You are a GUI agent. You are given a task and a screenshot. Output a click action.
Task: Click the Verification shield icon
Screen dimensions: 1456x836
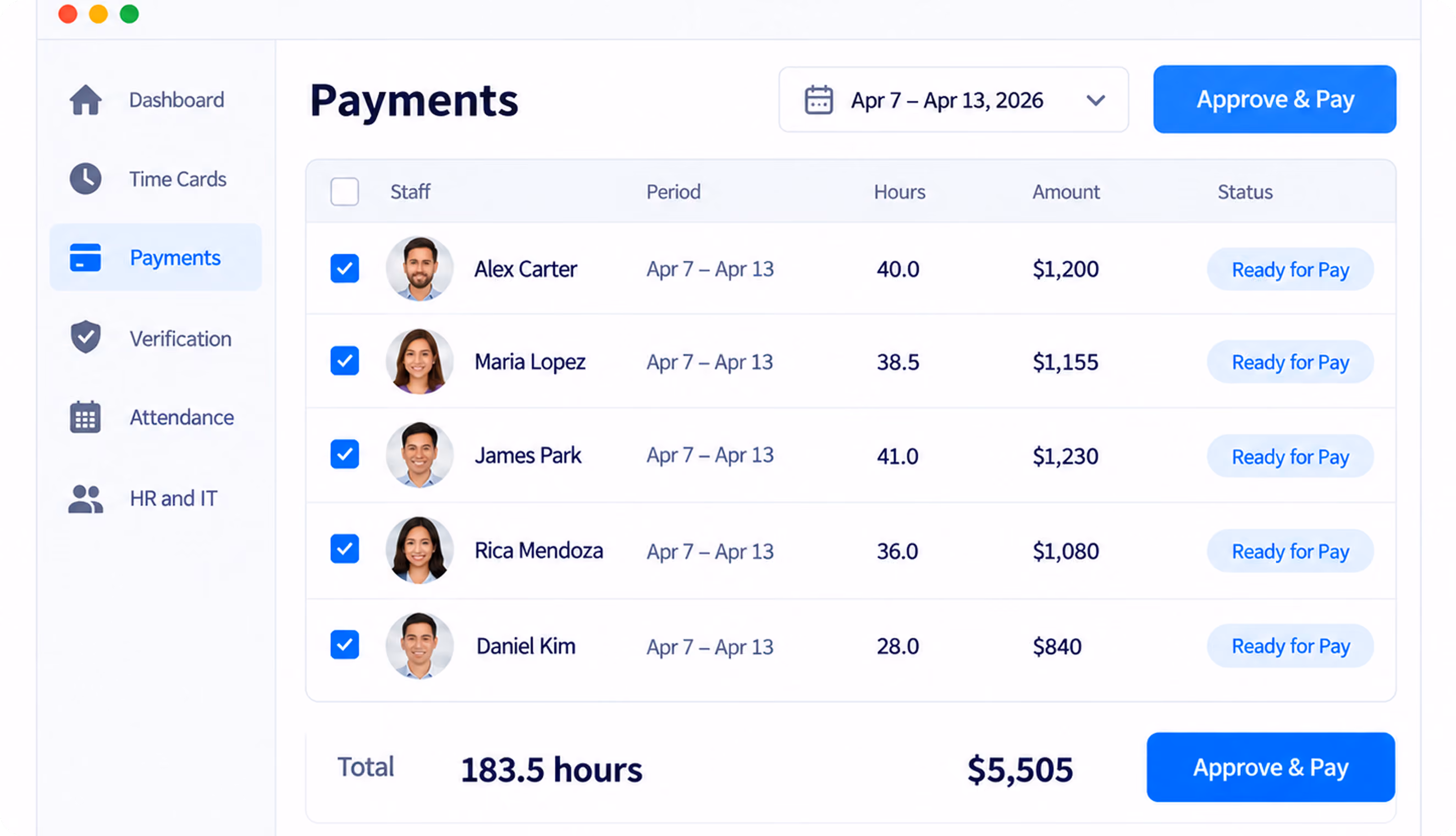click(86, 337)
